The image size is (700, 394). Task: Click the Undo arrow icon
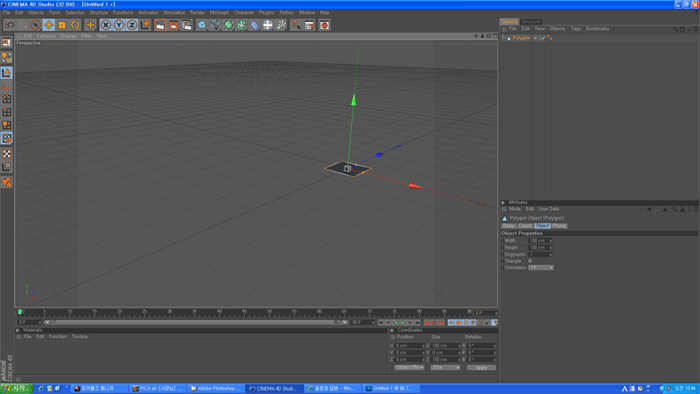[9, 25]
